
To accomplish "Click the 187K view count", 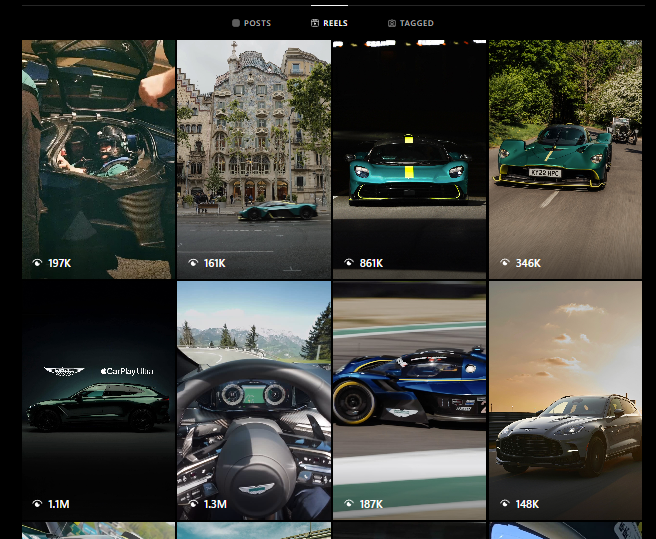I will 371,504.
